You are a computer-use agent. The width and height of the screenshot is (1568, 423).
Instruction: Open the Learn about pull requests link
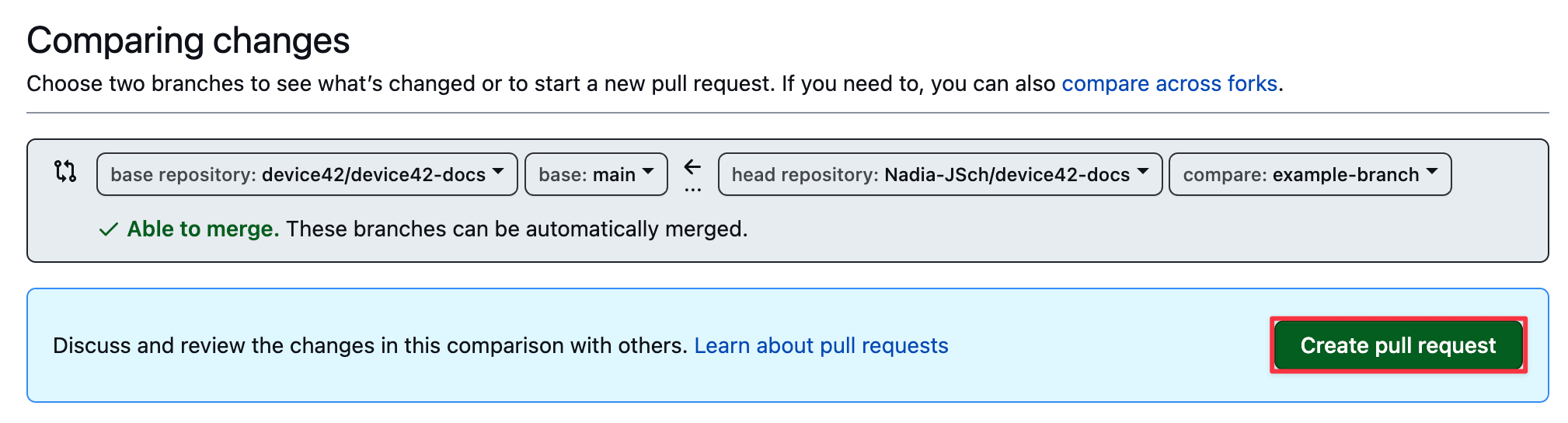tap(821, 345)
